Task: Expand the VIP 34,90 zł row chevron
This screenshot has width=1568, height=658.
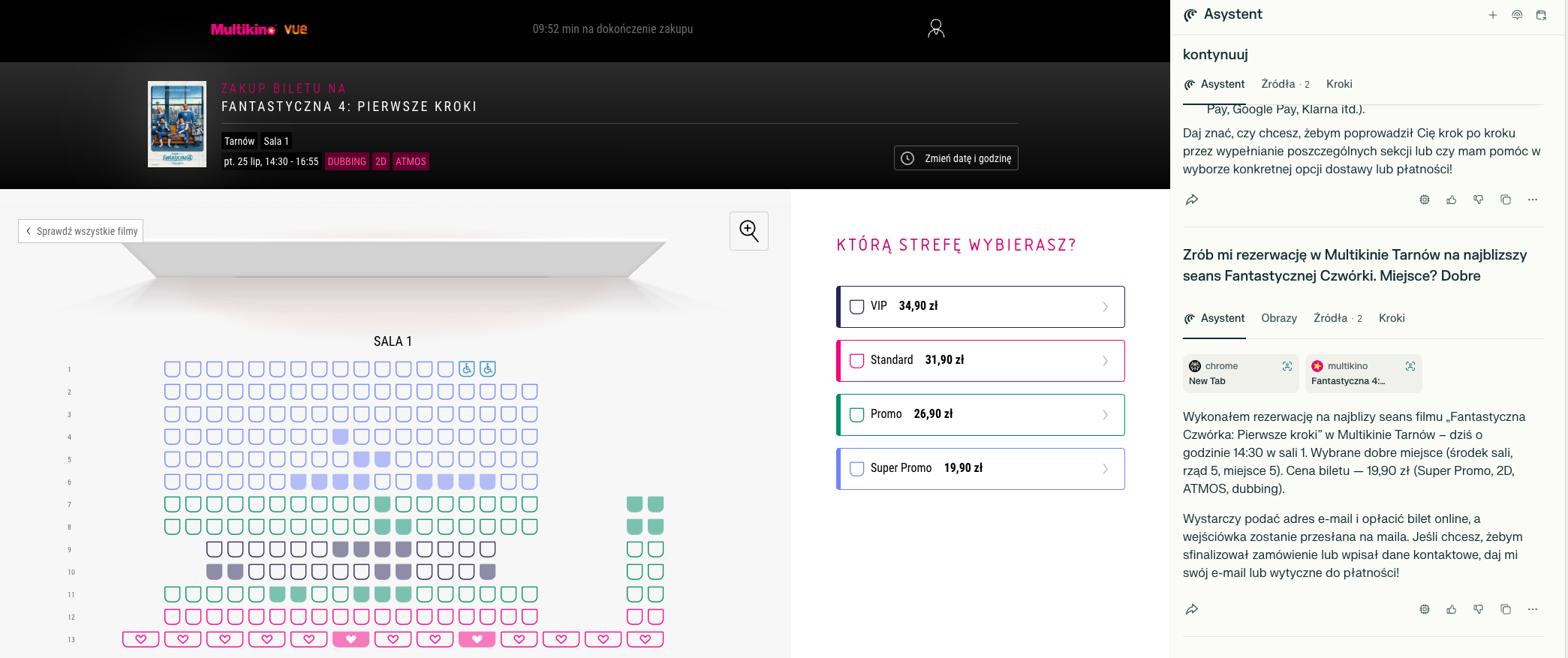Action: click(1105, 307)
